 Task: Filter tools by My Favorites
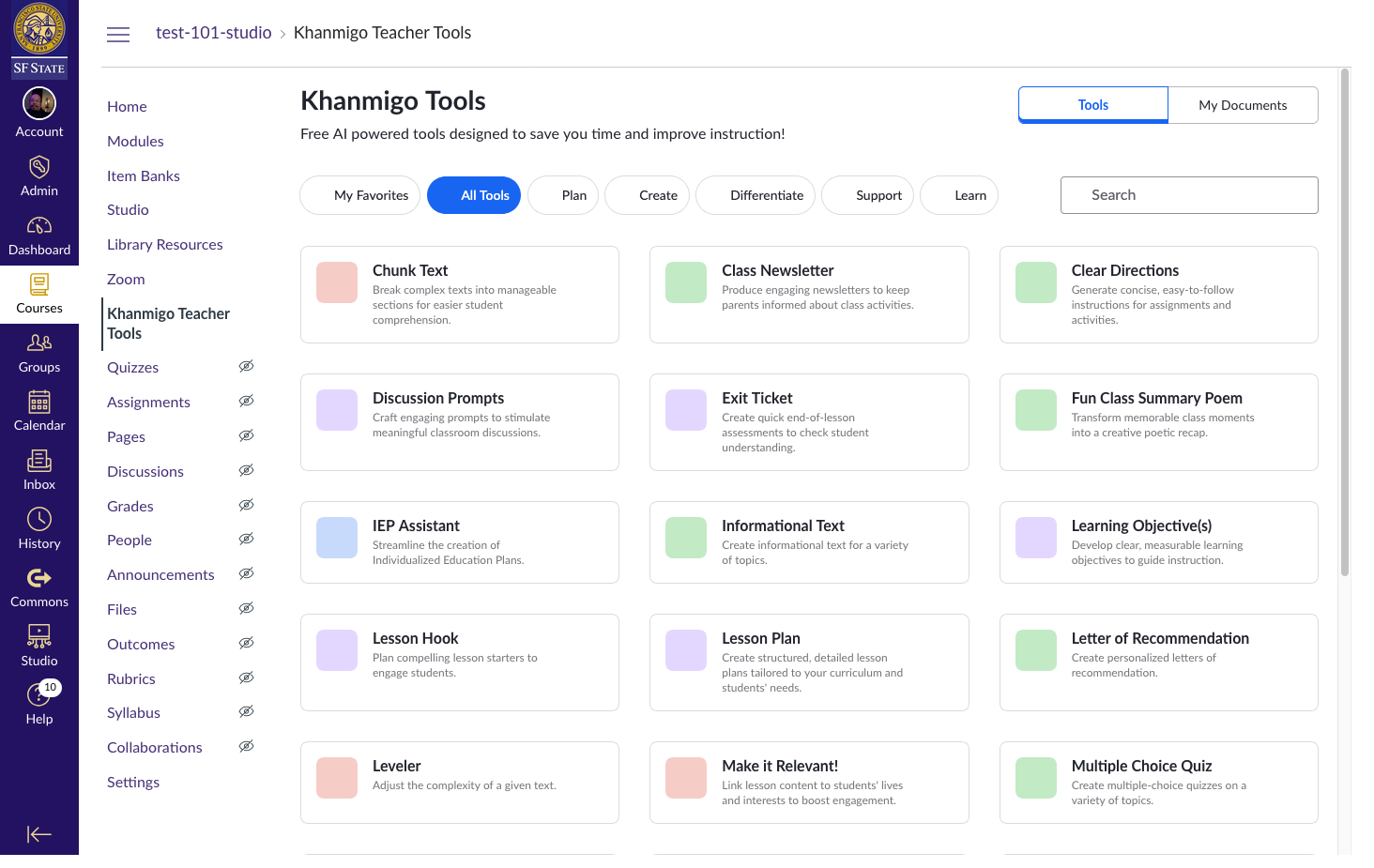click(360, 195)
